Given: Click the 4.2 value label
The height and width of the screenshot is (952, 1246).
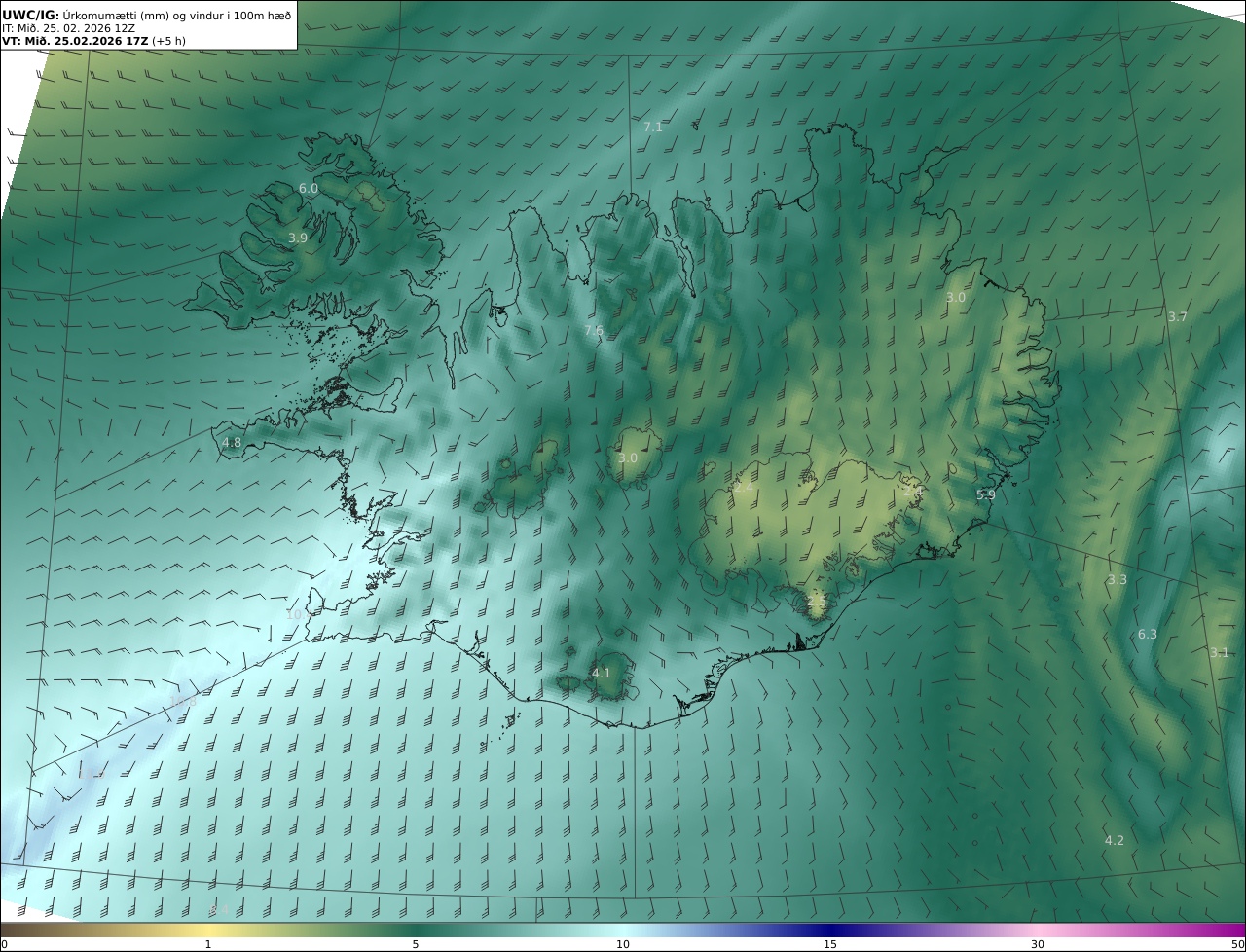Looking at the screenshot, I should click(1115, 840).
